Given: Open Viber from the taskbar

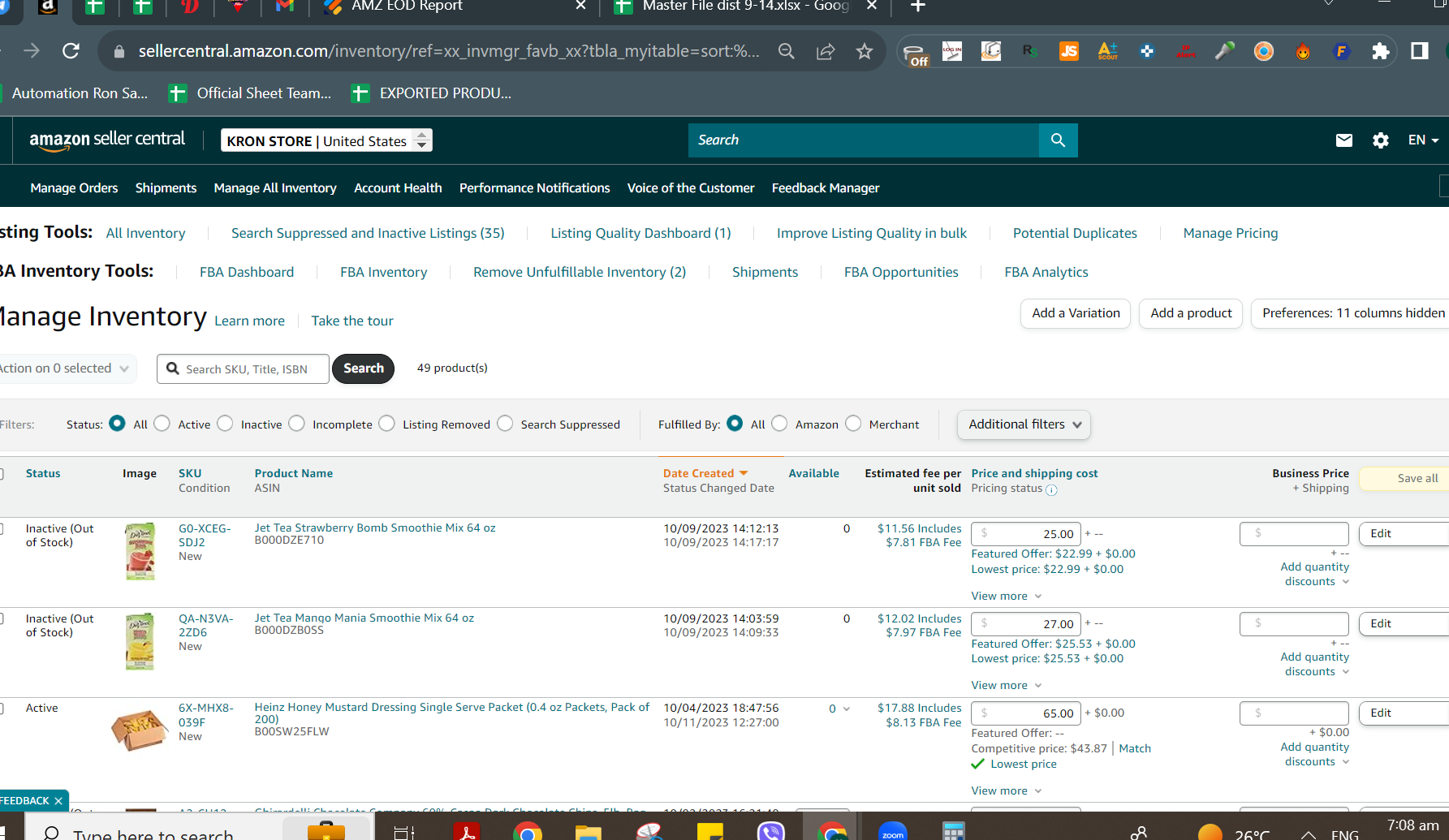Looking at the screenshot, I should click(x=770, y=831).
